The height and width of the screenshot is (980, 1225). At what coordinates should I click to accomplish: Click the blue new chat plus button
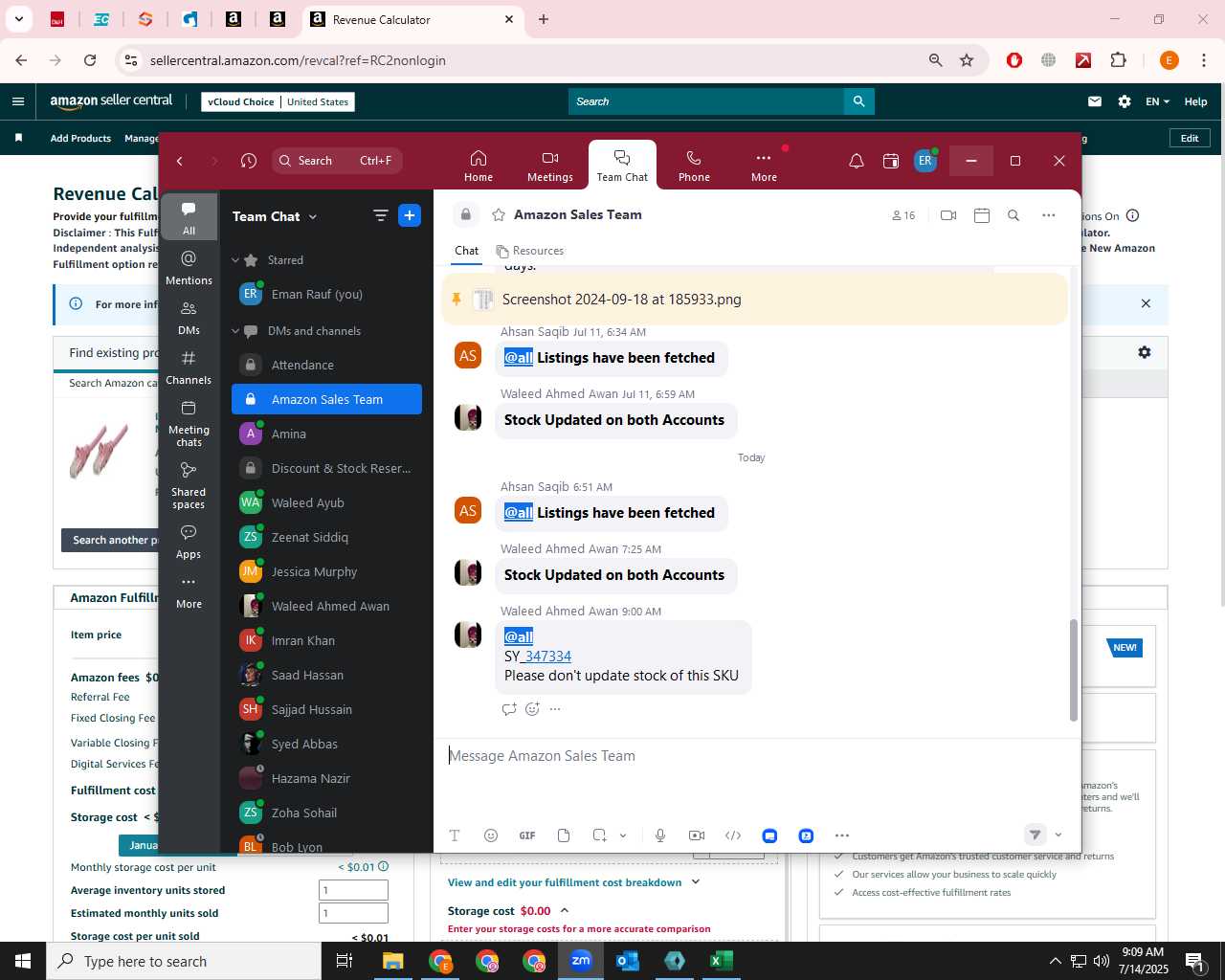point(410,216)
